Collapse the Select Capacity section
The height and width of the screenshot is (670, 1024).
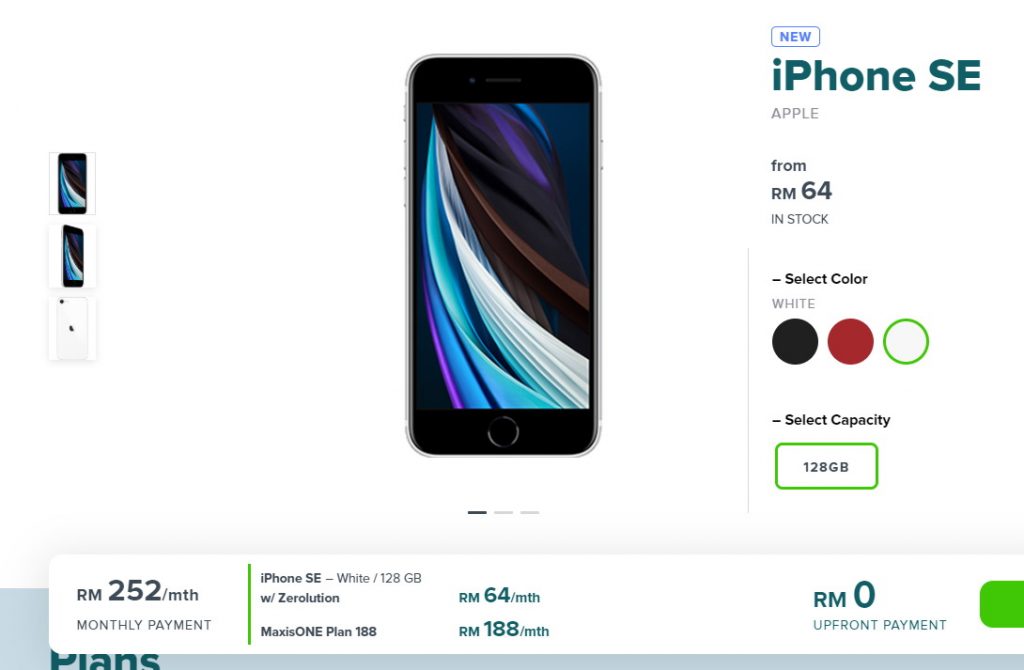(x=831, y=420)
